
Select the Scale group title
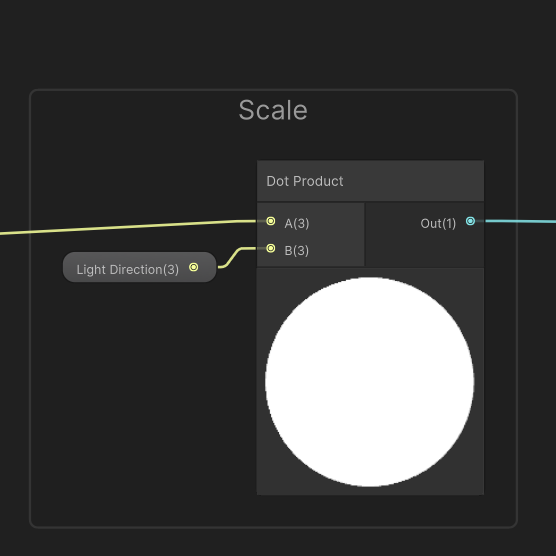(273, 110)
